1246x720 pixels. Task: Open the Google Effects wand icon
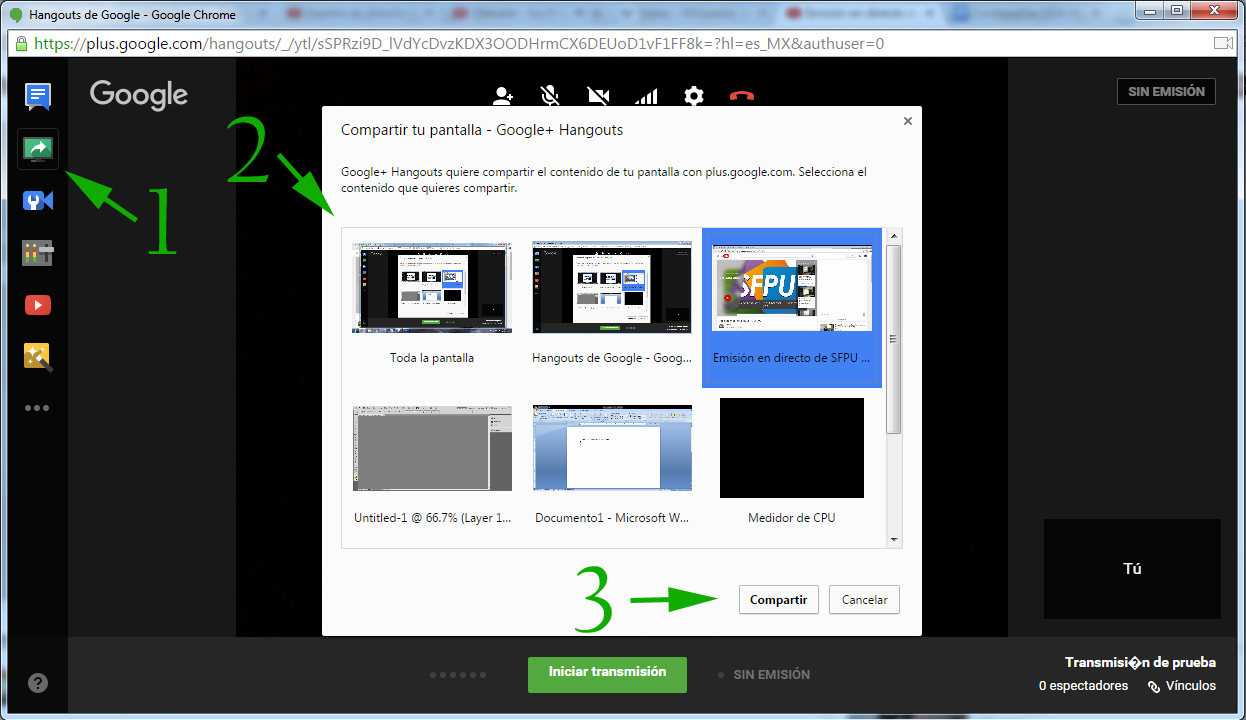point(38,357)
